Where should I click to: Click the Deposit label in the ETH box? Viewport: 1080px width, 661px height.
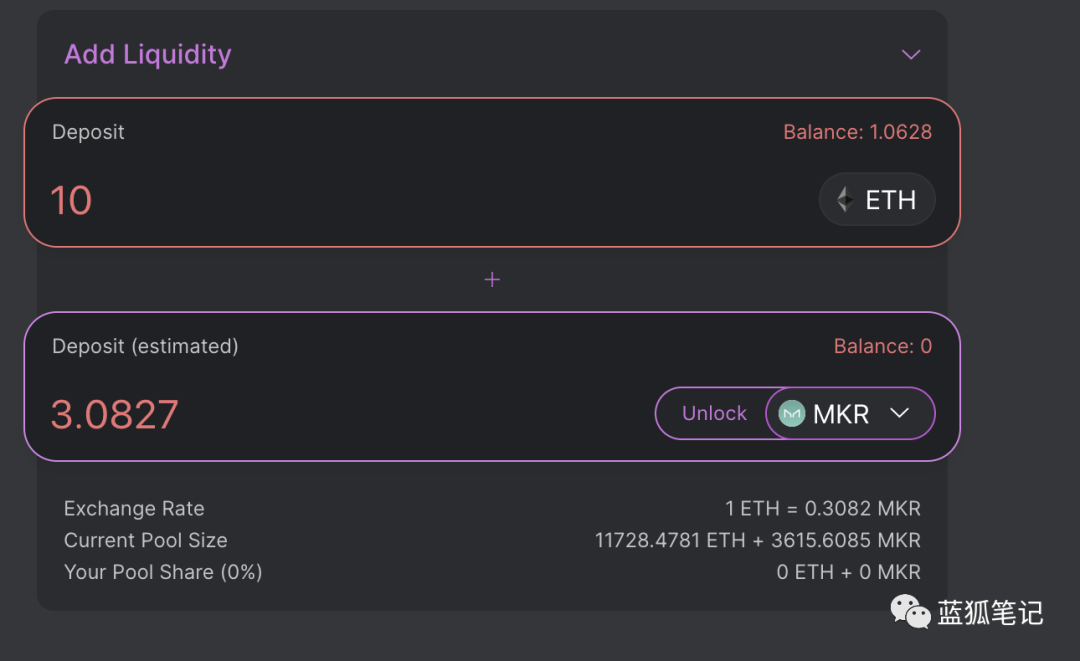88,132
